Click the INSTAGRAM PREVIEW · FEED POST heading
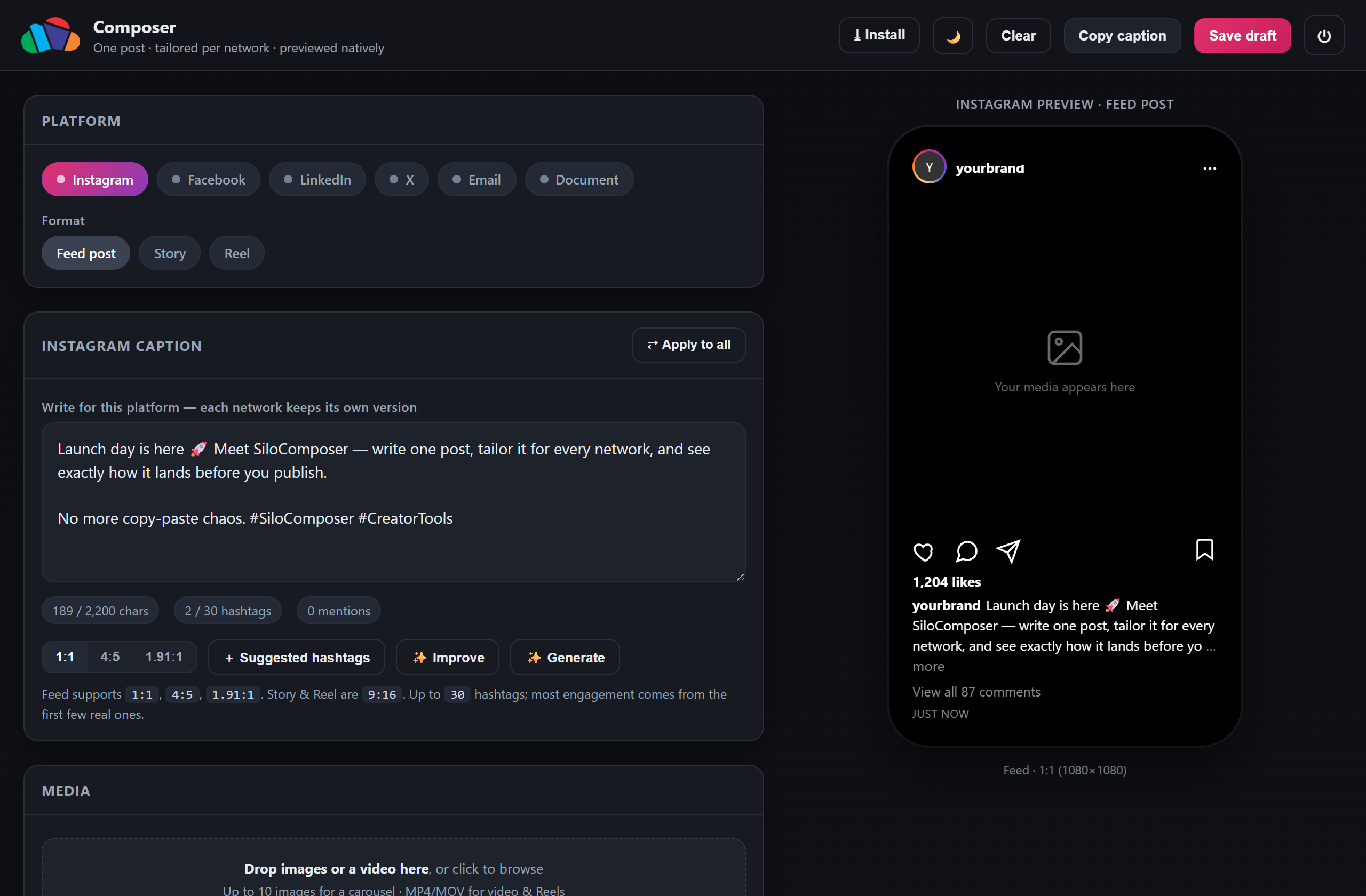The height and width of the screenshot is (896, 1366). coord(1065,105)
